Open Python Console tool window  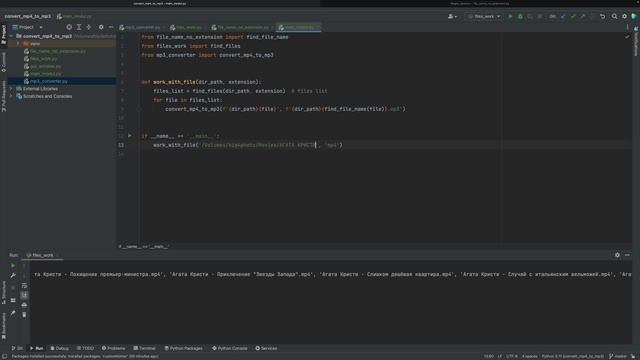[x=230, y=348]
